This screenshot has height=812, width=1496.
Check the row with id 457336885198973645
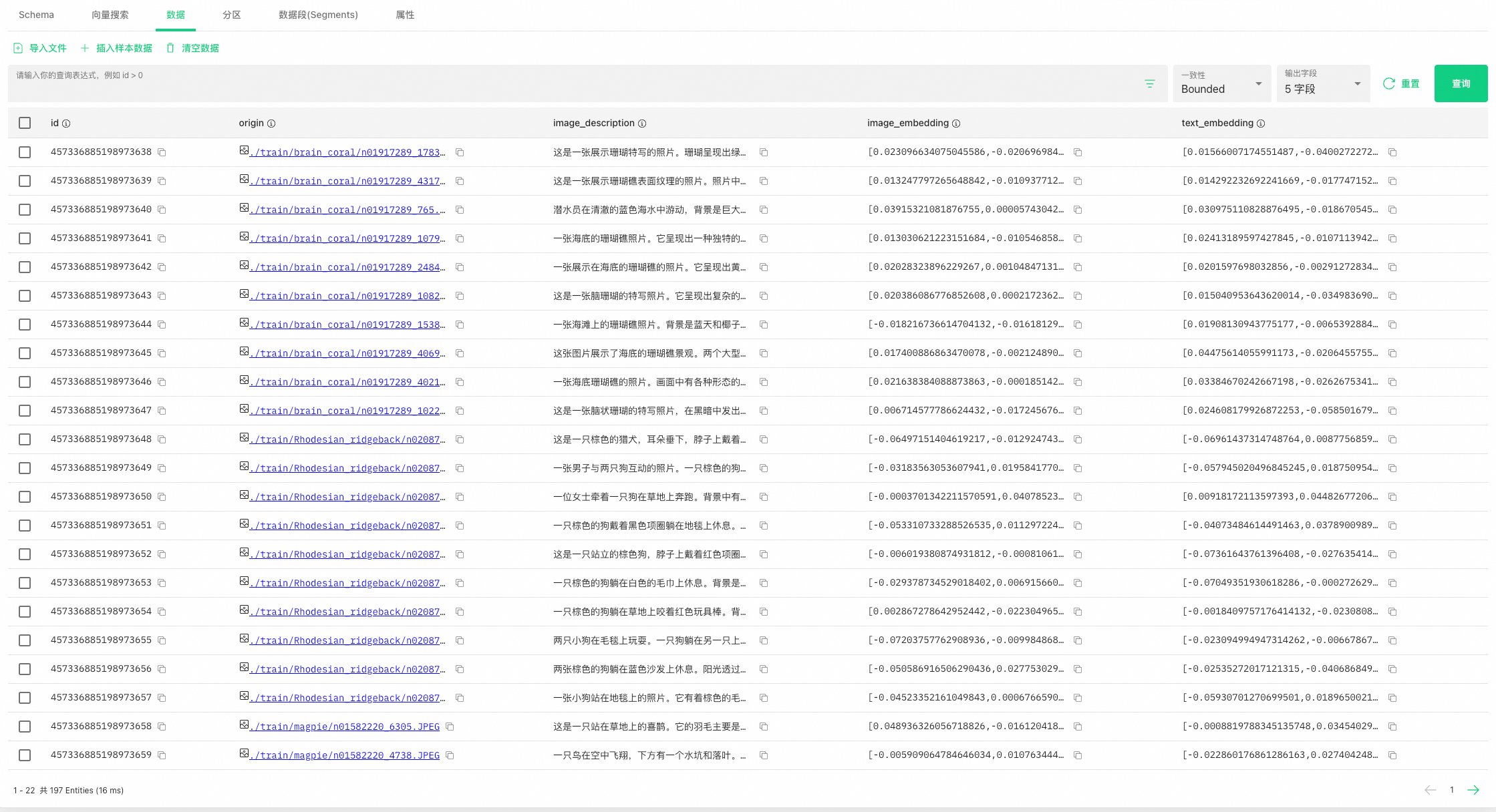tap(25, 353)
